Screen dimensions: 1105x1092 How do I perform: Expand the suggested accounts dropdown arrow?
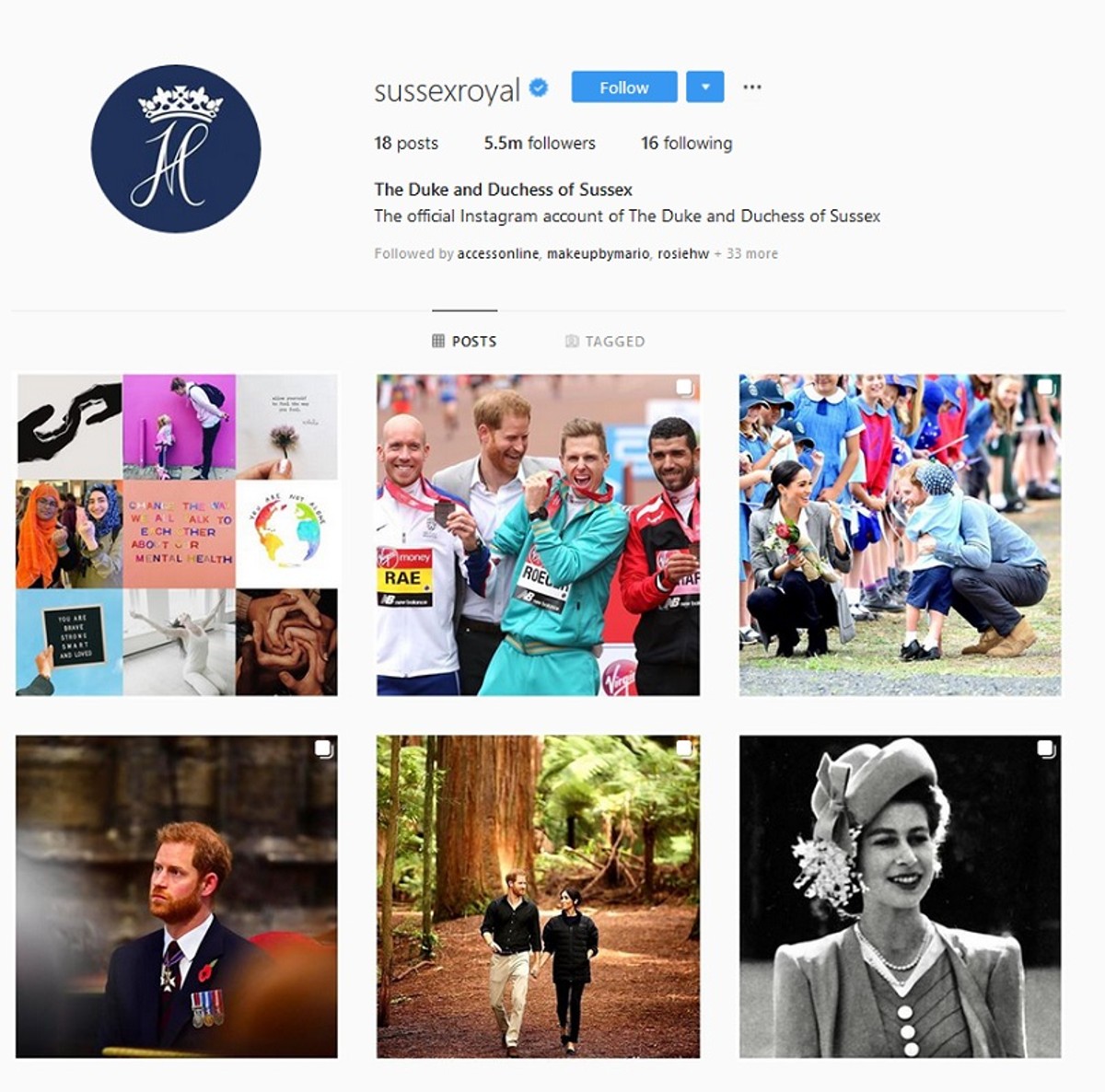(x=704, y=87)
